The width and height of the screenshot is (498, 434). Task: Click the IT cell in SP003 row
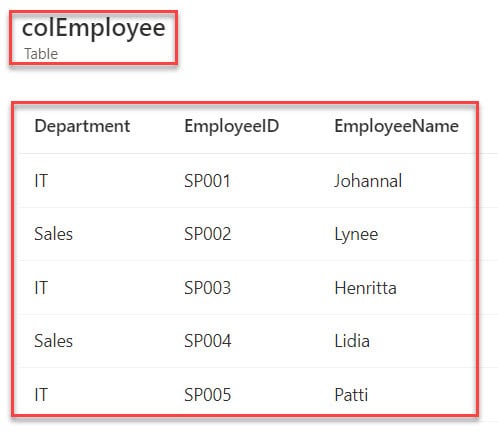coord(41,288)
